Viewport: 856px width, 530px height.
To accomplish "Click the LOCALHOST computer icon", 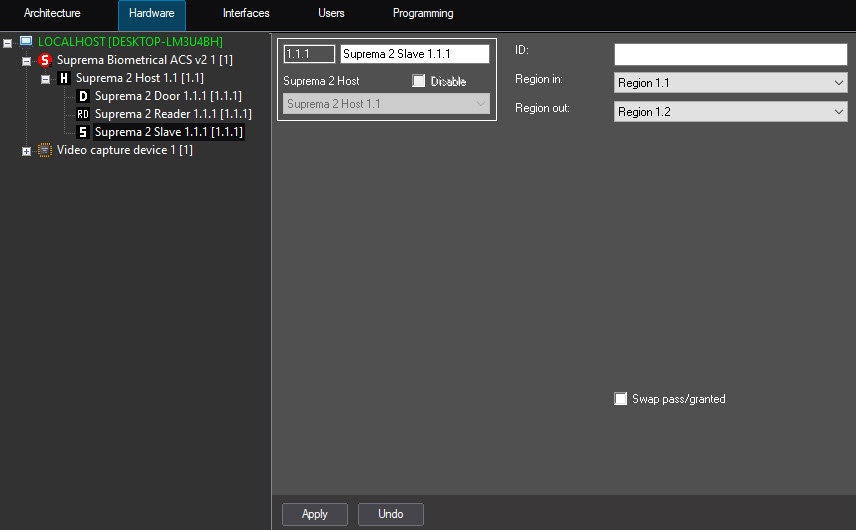I will [x=26, y=41].
